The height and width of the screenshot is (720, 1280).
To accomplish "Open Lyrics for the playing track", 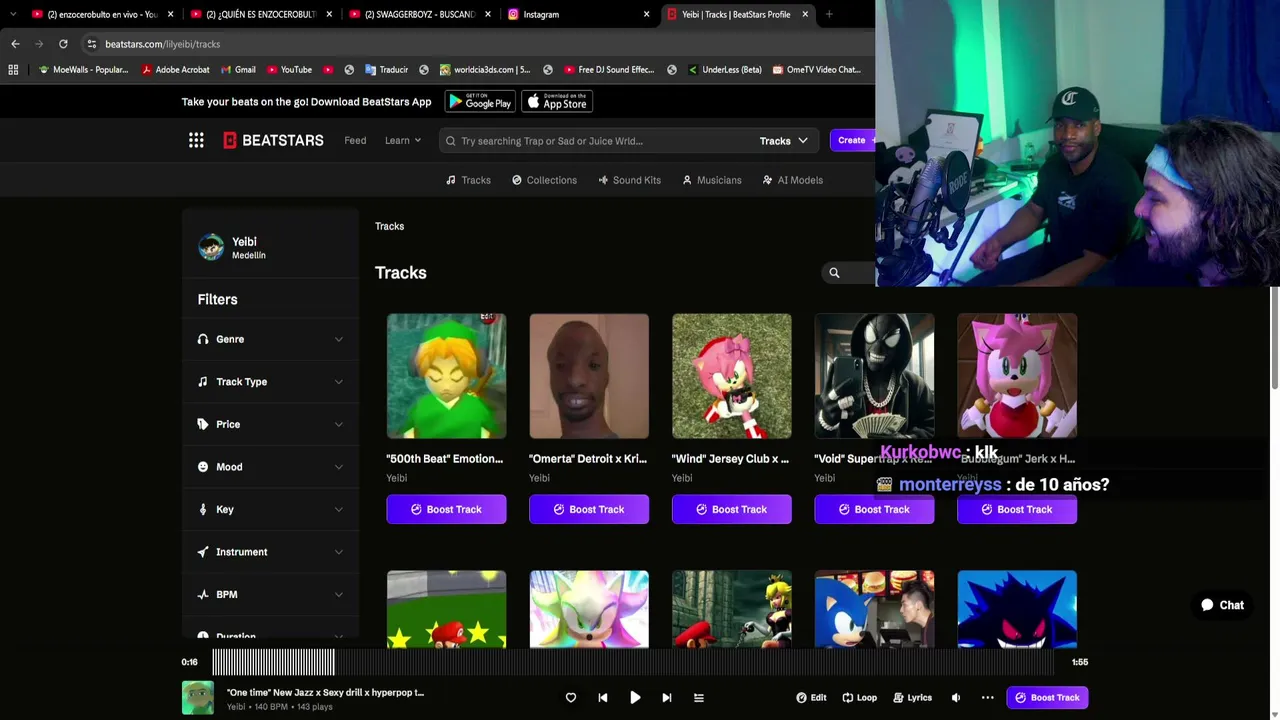I will tap(912, 698).
